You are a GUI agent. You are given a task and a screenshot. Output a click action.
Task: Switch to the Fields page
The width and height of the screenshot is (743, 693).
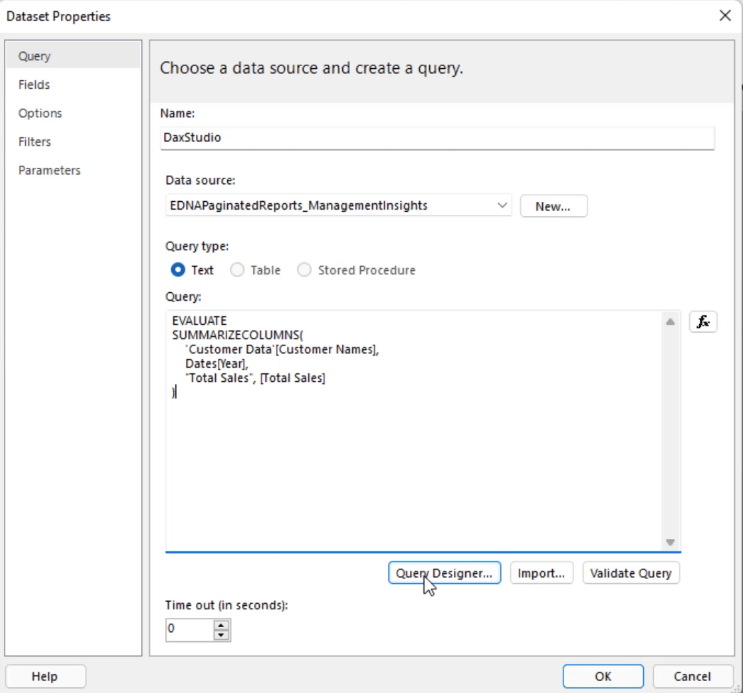[x=34, y=85]
